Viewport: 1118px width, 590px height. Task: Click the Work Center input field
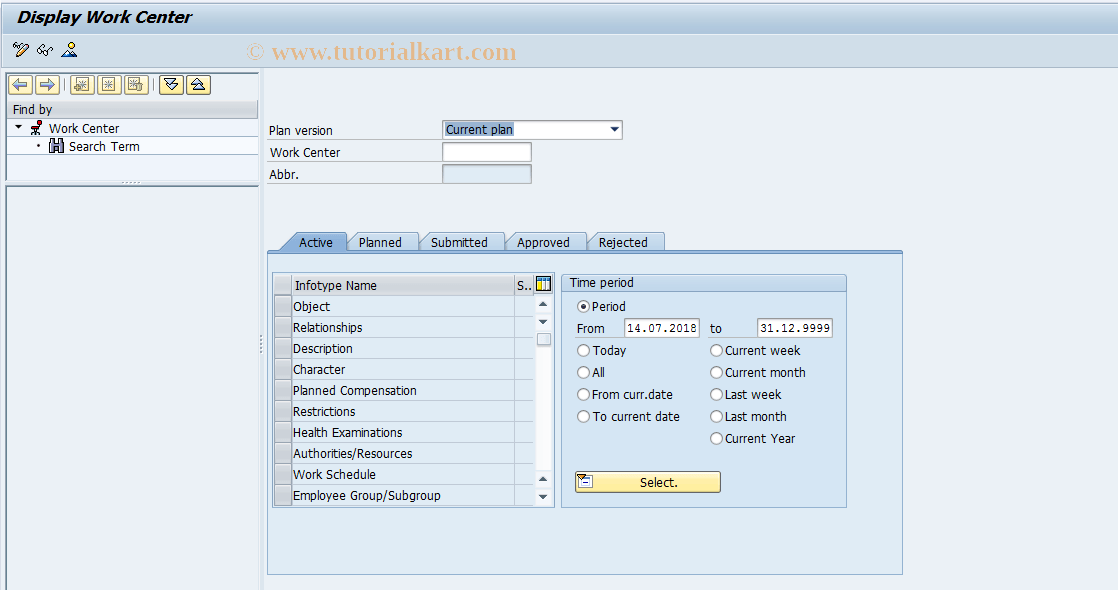click(x=487, y=152)
